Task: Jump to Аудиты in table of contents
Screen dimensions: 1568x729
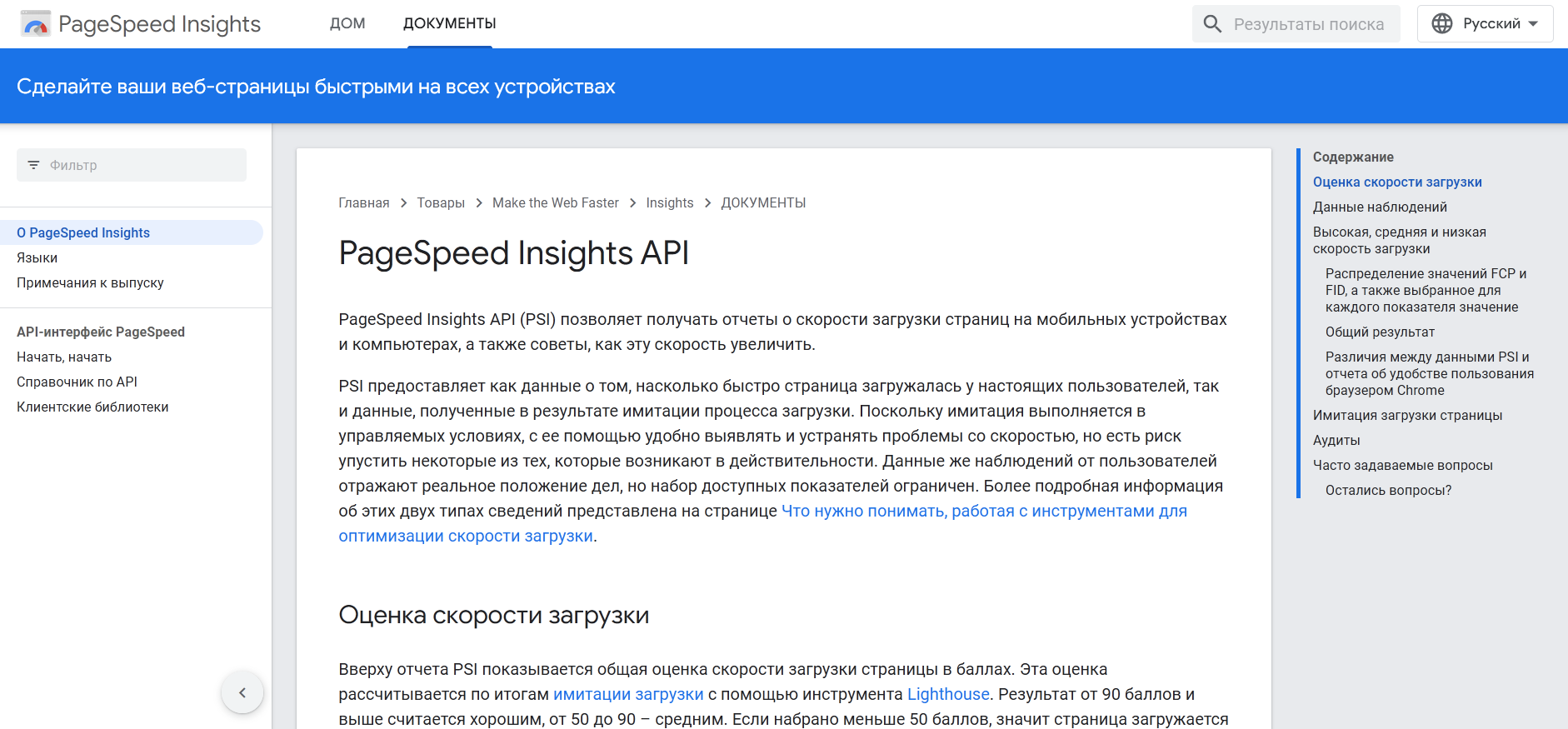Action: tap(1336, 440)
